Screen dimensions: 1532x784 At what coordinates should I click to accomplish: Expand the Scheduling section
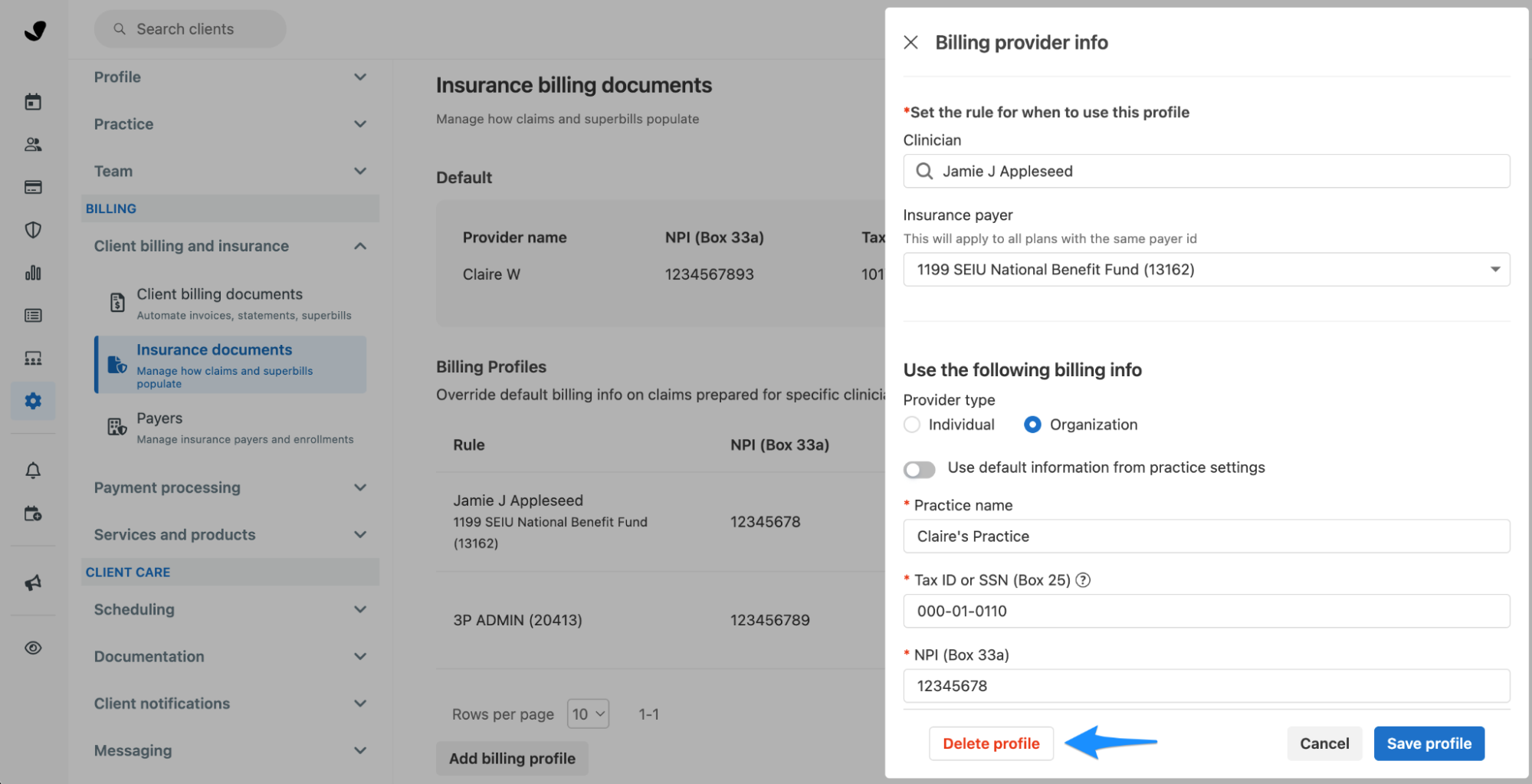click(x=230, y=609)
